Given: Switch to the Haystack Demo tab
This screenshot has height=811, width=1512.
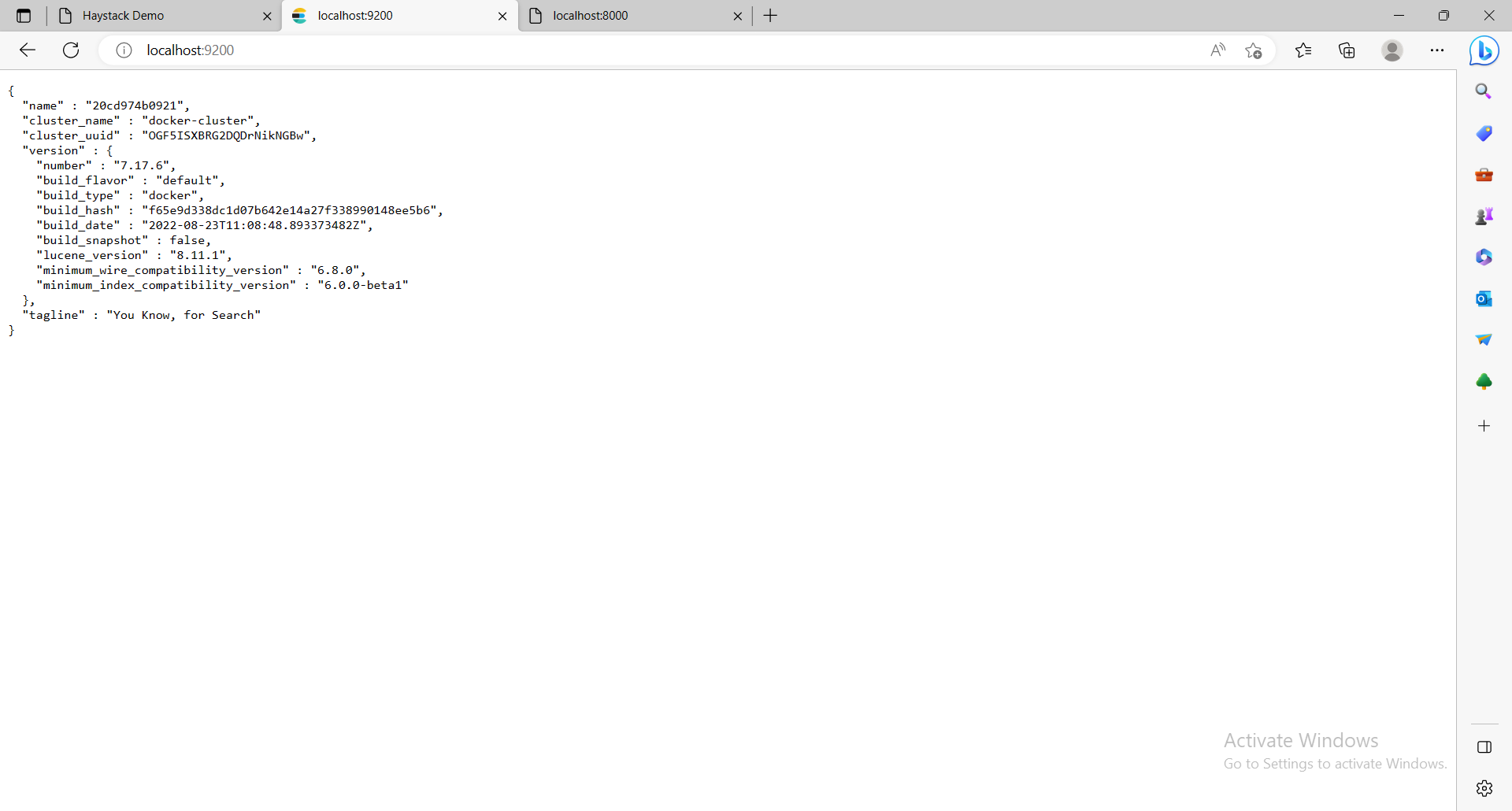Looking at the screenshot, I should tap(164, 16).
